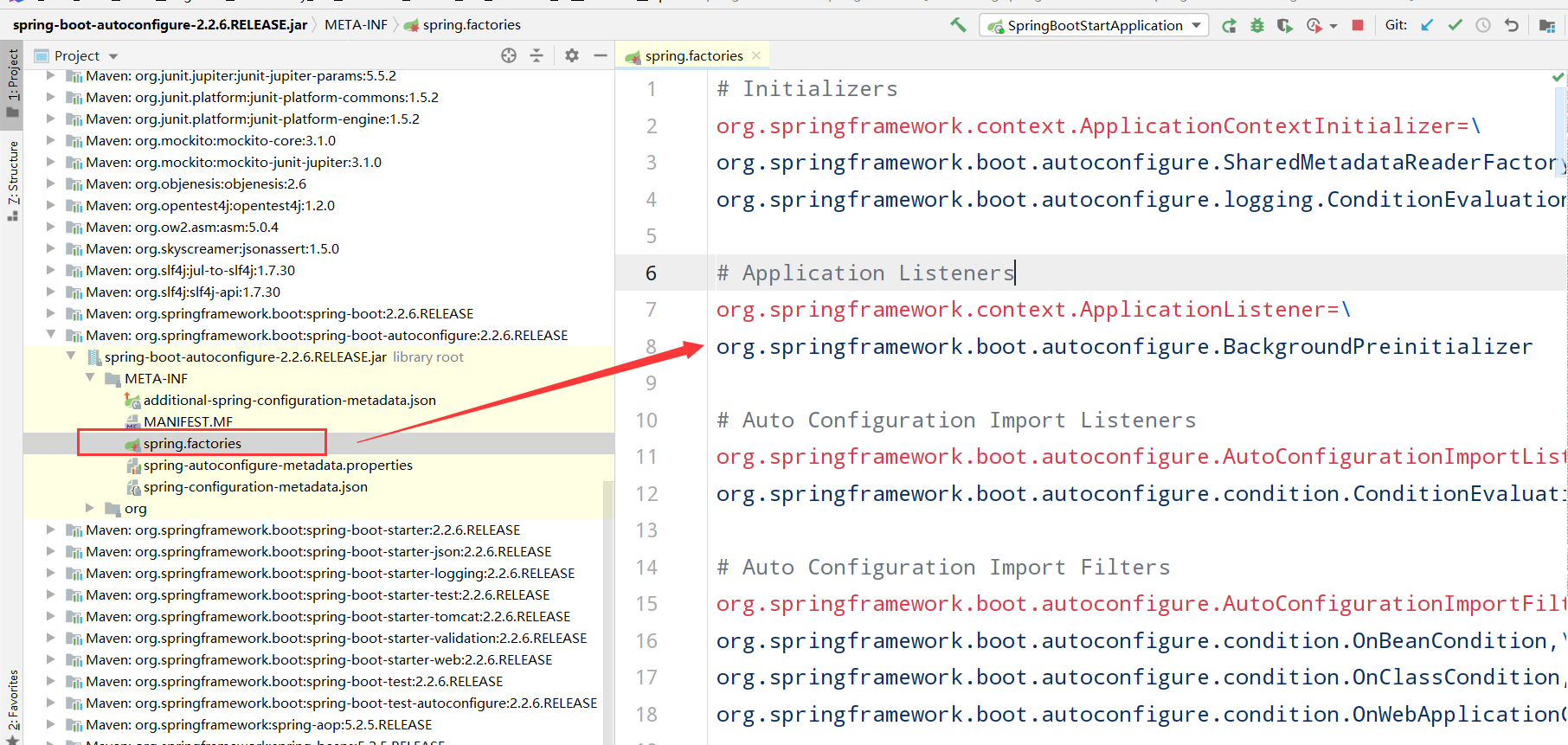The image size is (1568, 745).
Task: Open Project panel settings gear
Action: click(x=571, y=55)
